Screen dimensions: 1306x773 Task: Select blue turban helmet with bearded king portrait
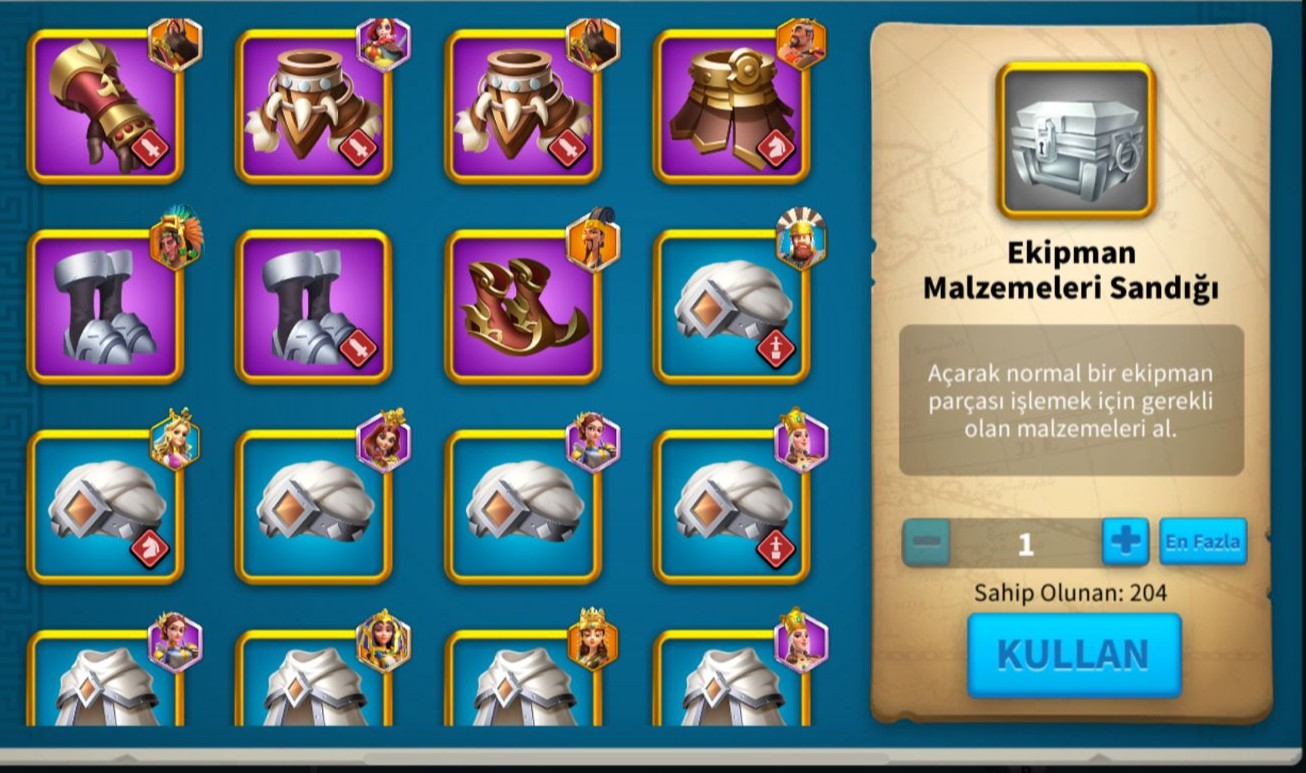732,307
